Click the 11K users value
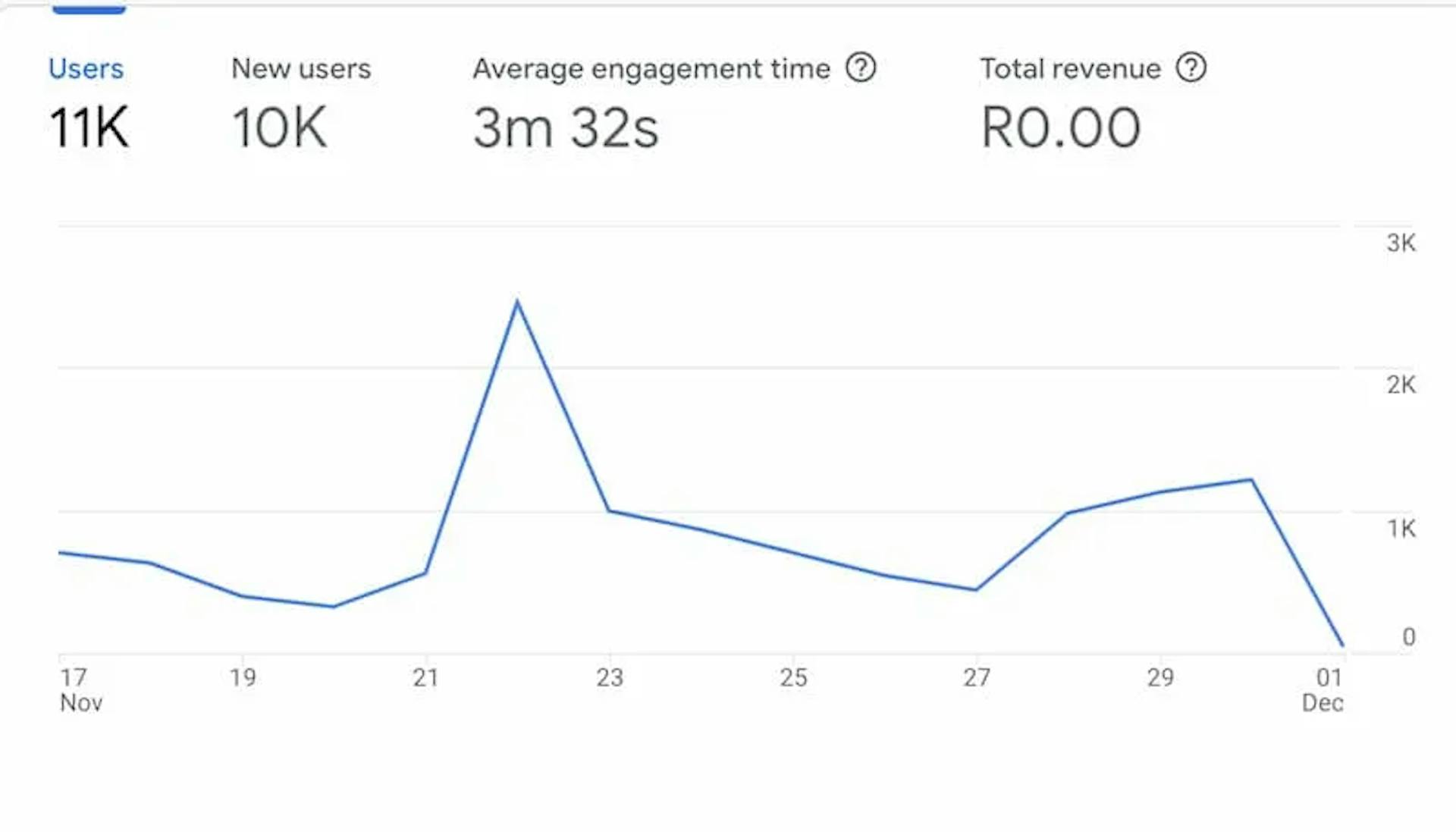The width and height of the screenshot is (1456, 832). [89, 127]
